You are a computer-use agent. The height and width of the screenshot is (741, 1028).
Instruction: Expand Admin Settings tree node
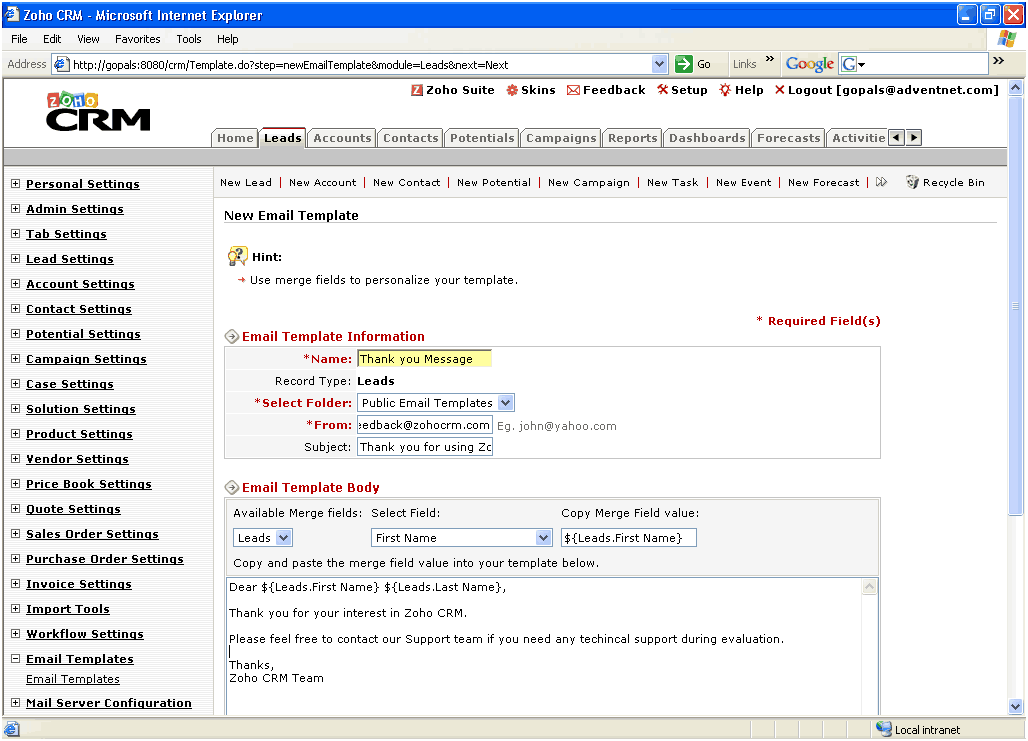click(16, 209)
